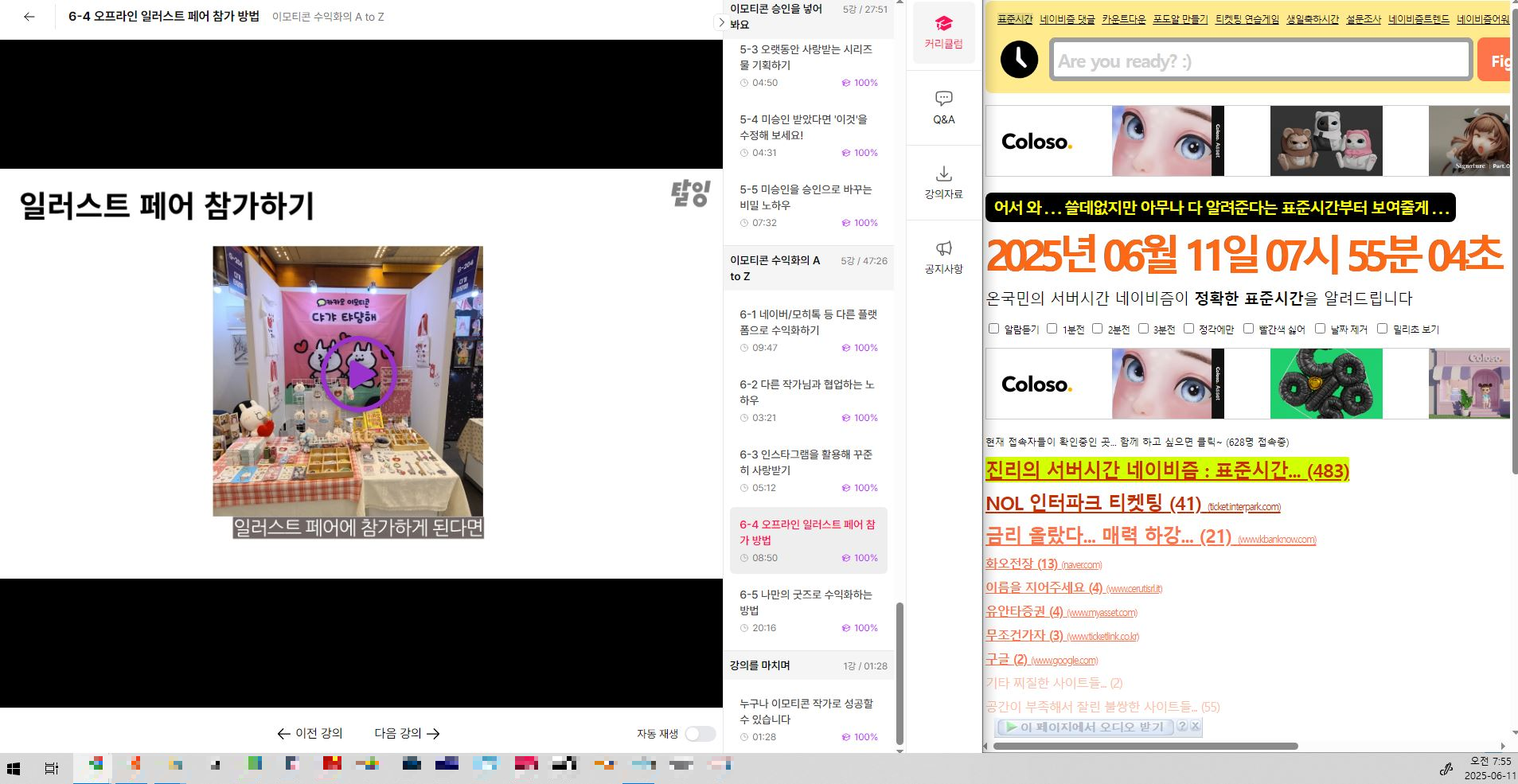Click the 커리큘럼 graduation cap icon
1518x784 pixels.
pos(943,23)
